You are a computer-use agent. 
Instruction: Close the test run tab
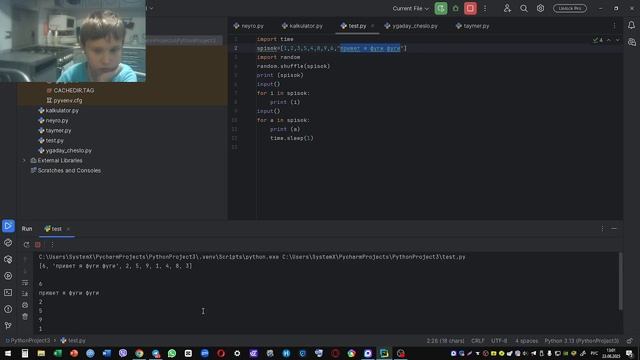pos(68,229)
